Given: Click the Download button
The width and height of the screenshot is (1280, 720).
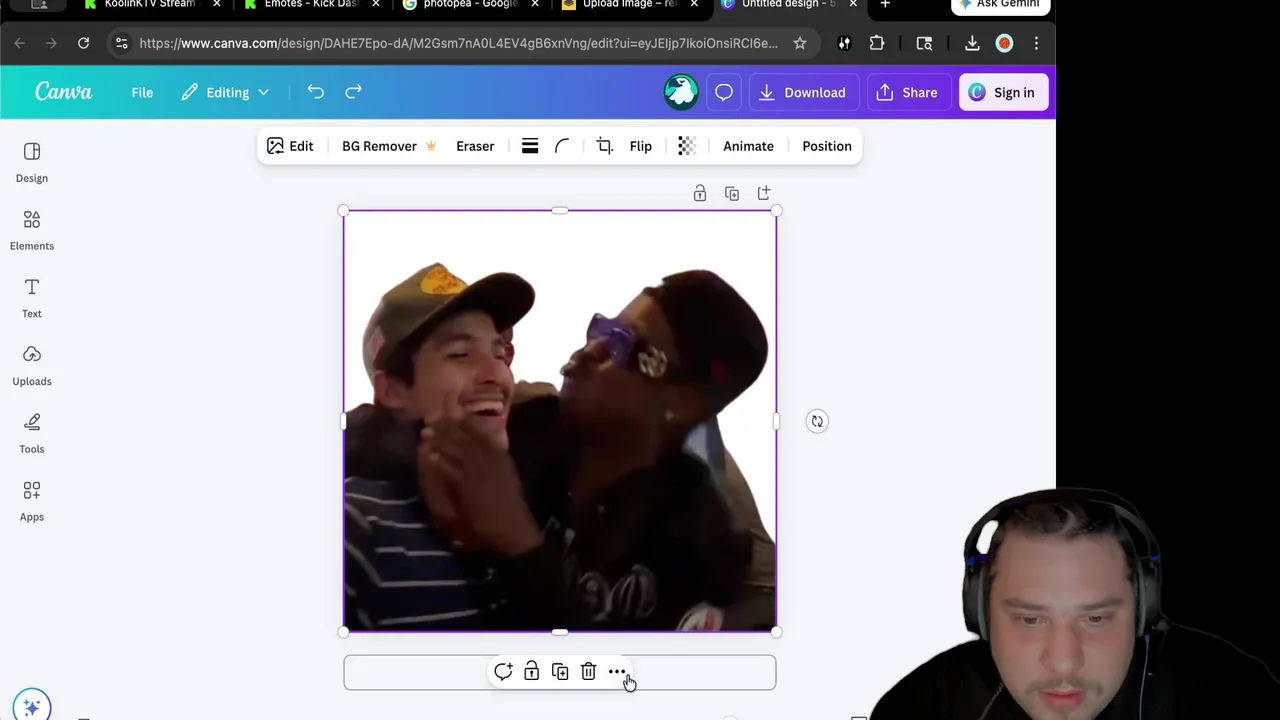Looking at the screenshot, I should (802, 92).
